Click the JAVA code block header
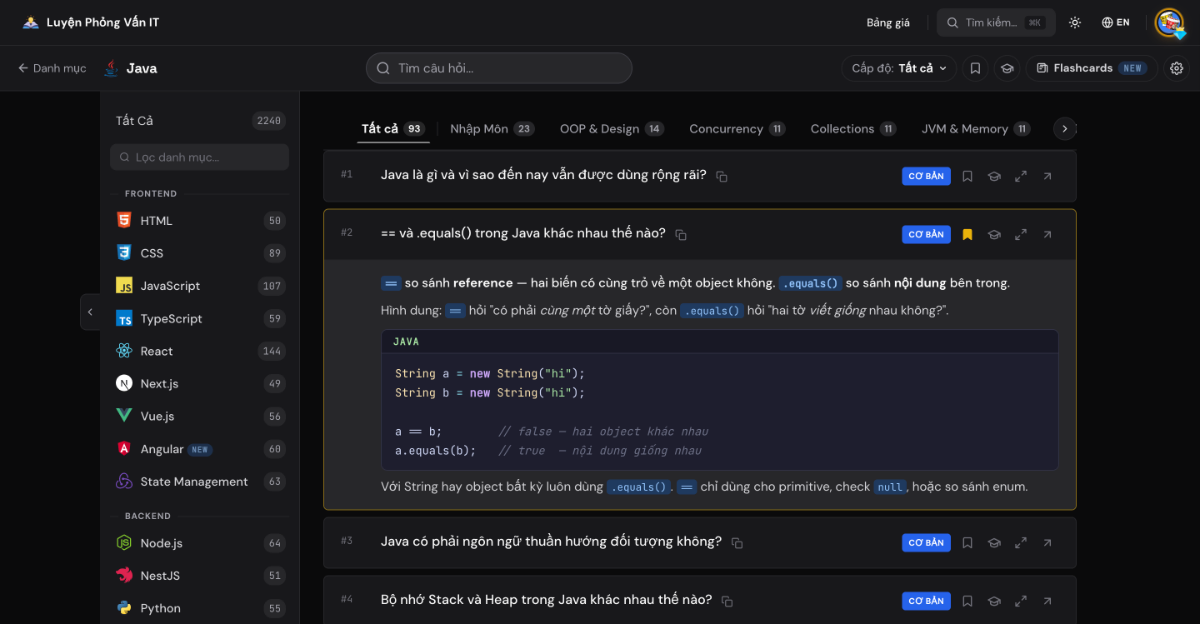The image size is (1200, 624). (x=720, y=342)
